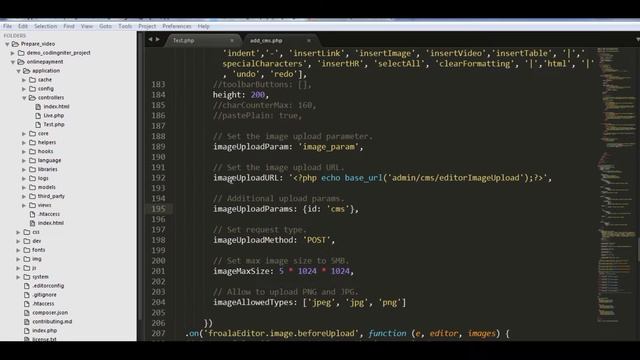Click the img folder icon
Viewport: 640px width, 360px height.
(x=27, y=259)
